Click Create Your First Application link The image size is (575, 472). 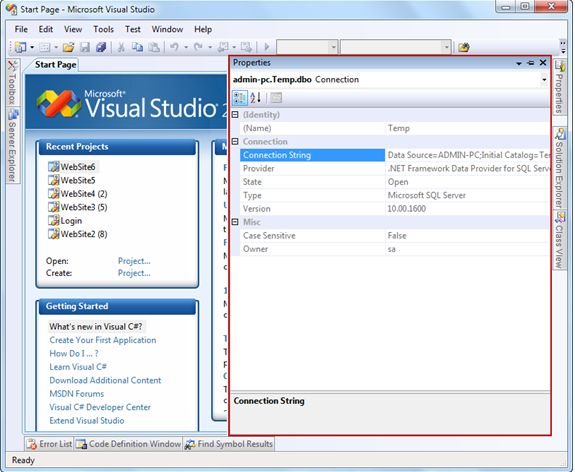[103, 340]
